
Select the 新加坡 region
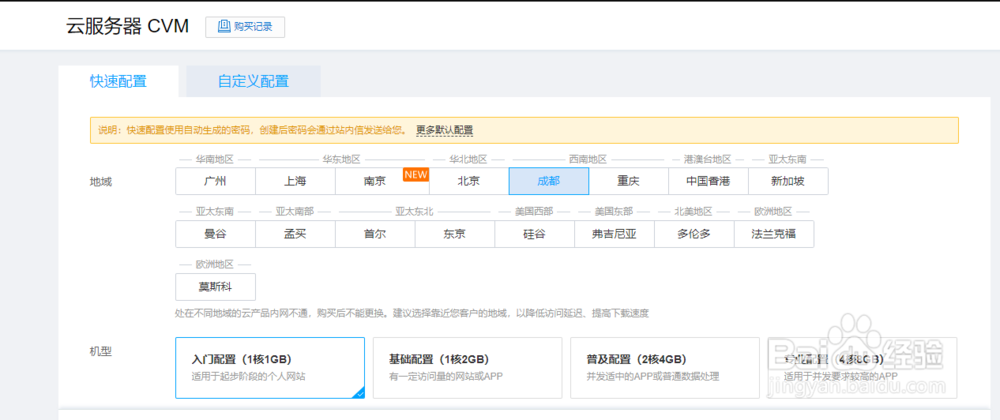click(788, 181)
